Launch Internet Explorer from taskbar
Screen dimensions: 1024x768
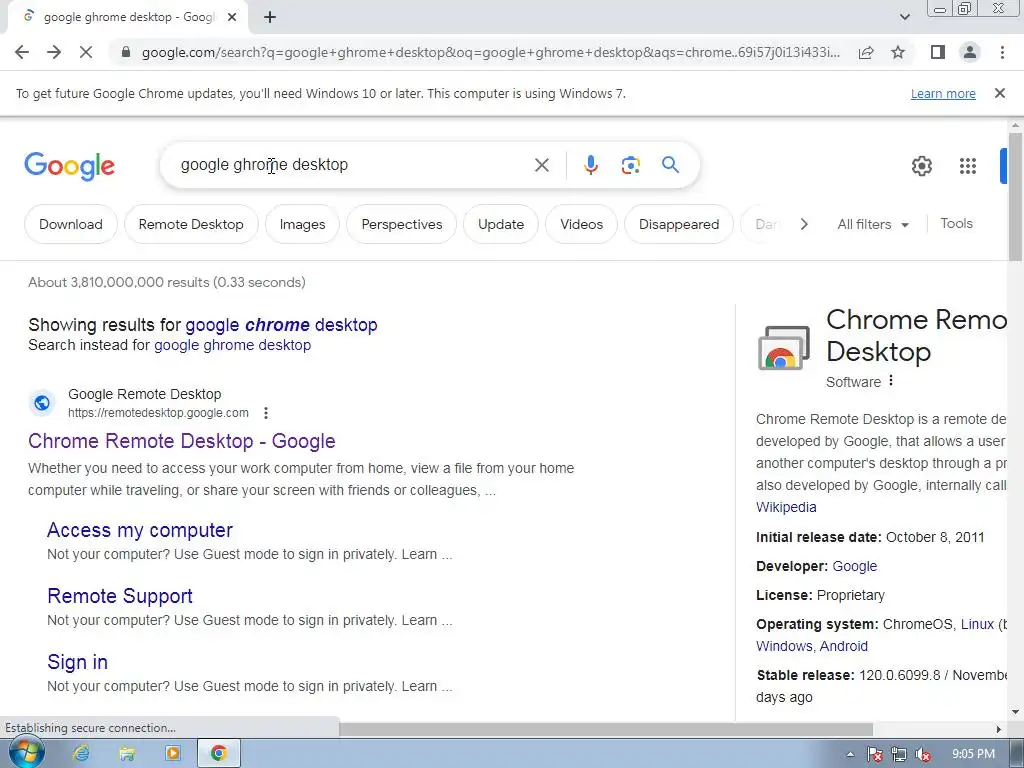click(81, 754)
